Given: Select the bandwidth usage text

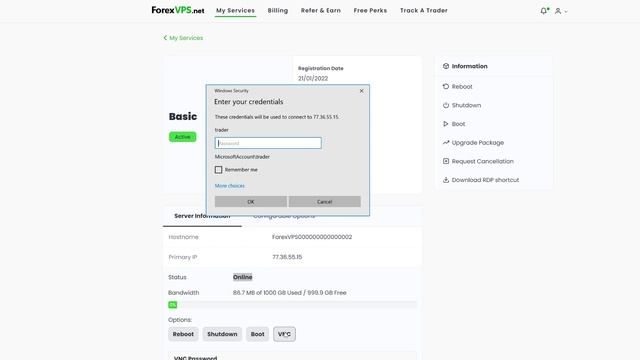Looking at the screenshot, I should pyautogui.click(x=289, y=293).
